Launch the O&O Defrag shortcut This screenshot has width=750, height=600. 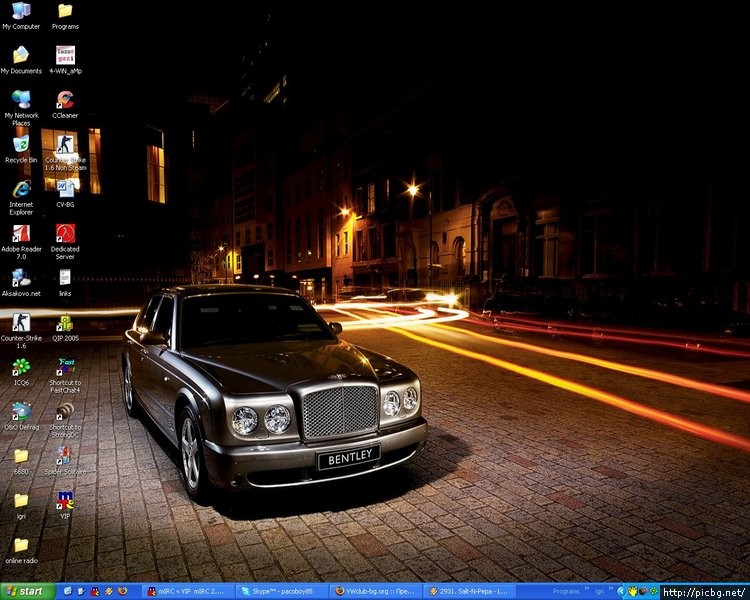point(21,416)
